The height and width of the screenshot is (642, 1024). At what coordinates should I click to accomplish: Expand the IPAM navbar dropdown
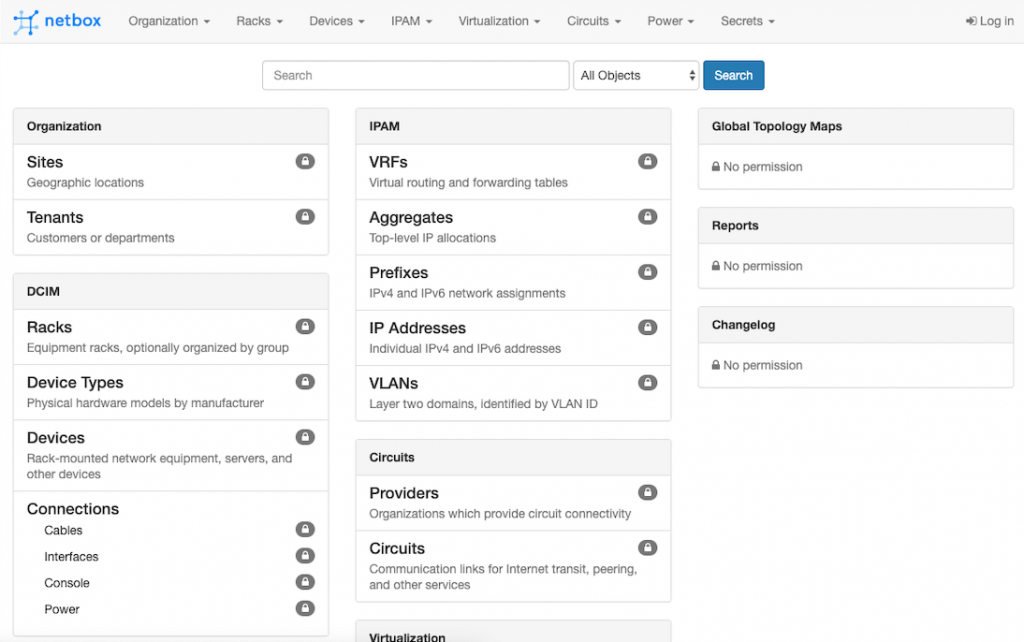411,21
